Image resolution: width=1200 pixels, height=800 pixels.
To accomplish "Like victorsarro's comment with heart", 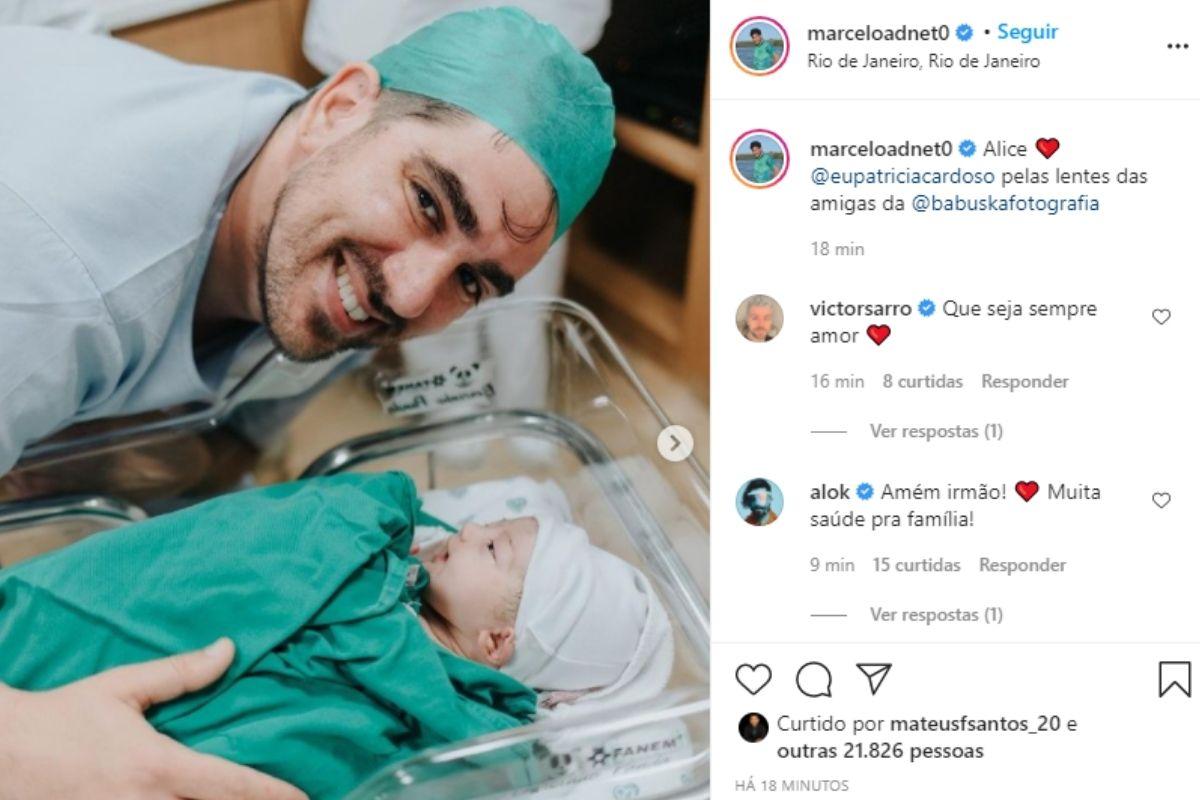I will (1161, 317).
